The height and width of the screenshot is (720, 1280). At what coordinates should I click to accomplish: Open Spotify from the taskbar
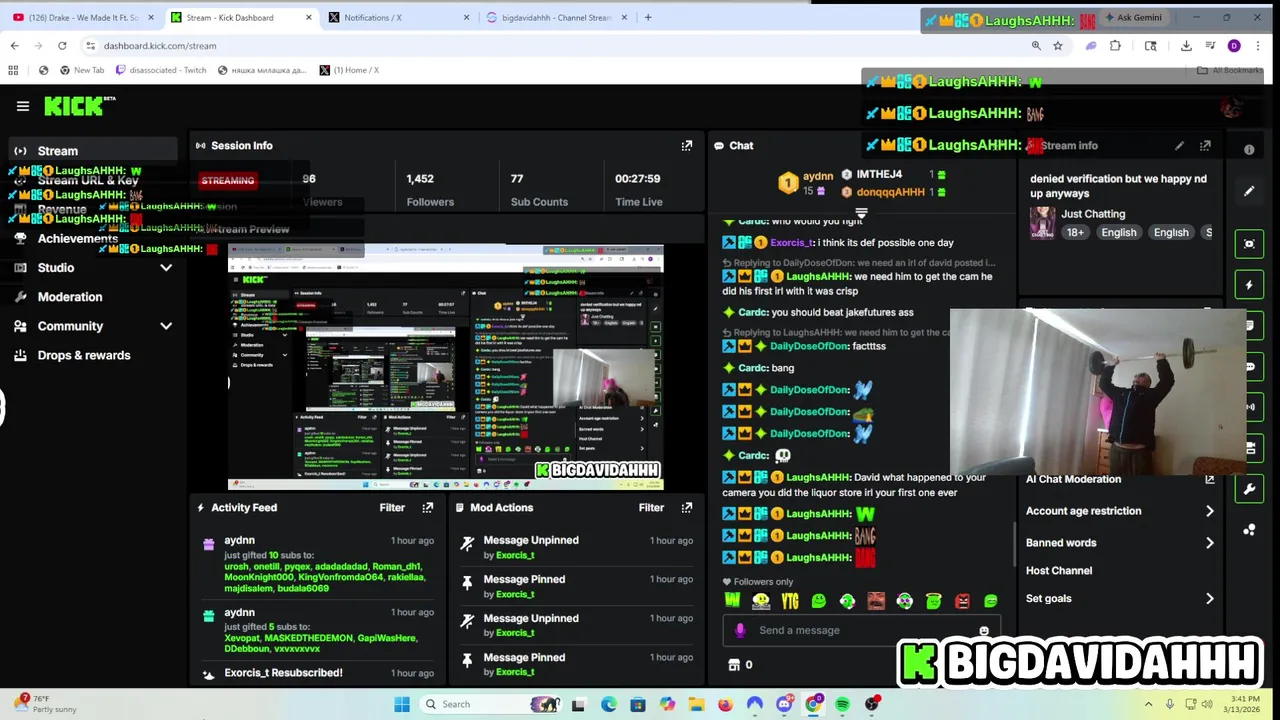point(842,705)
